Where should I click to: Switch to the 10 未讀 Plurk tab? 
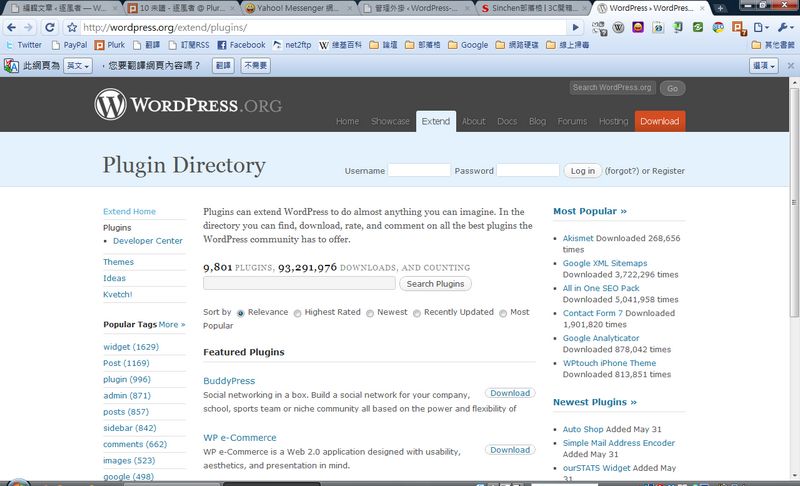pyautogui.click(x=180, y=8)
